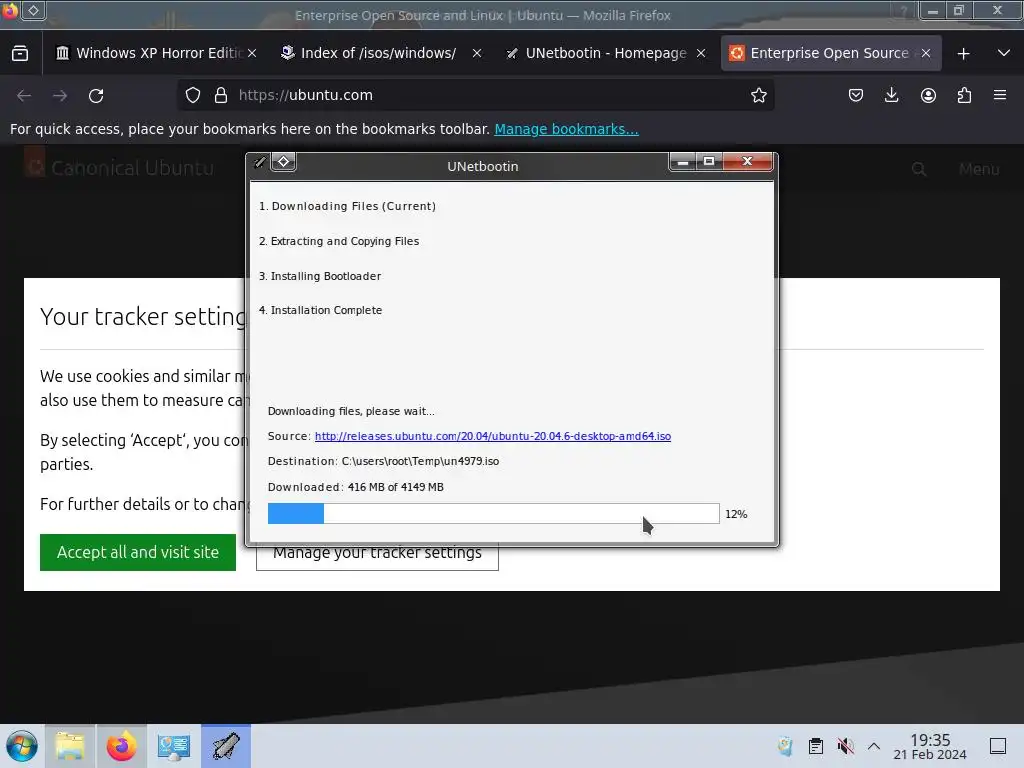
Task: Select '4. Installation Complete' step
Action: click(321, 310)
